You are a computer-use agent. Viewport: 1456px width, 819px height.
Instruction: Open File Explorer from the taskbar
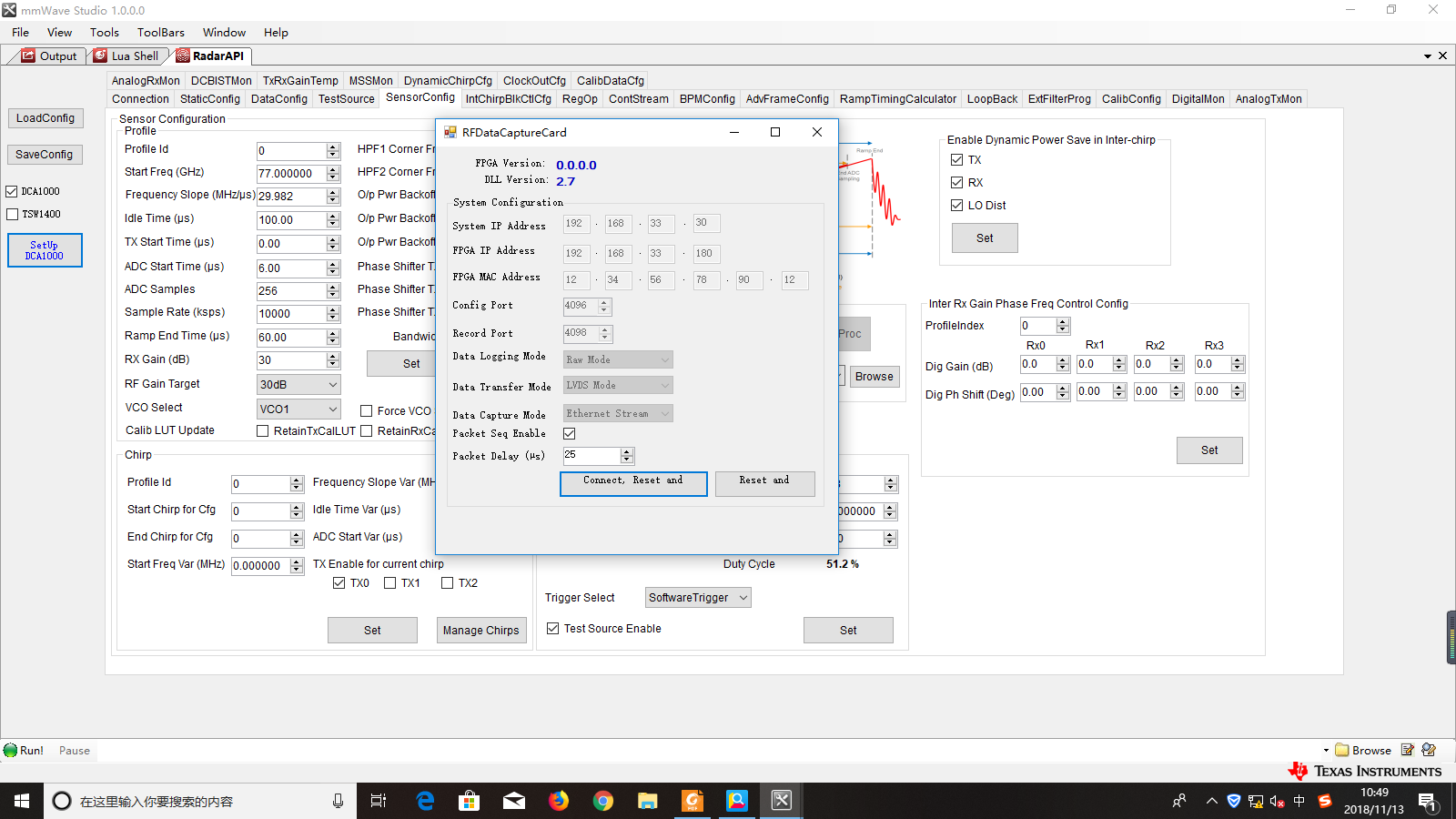tap(648, 801)
